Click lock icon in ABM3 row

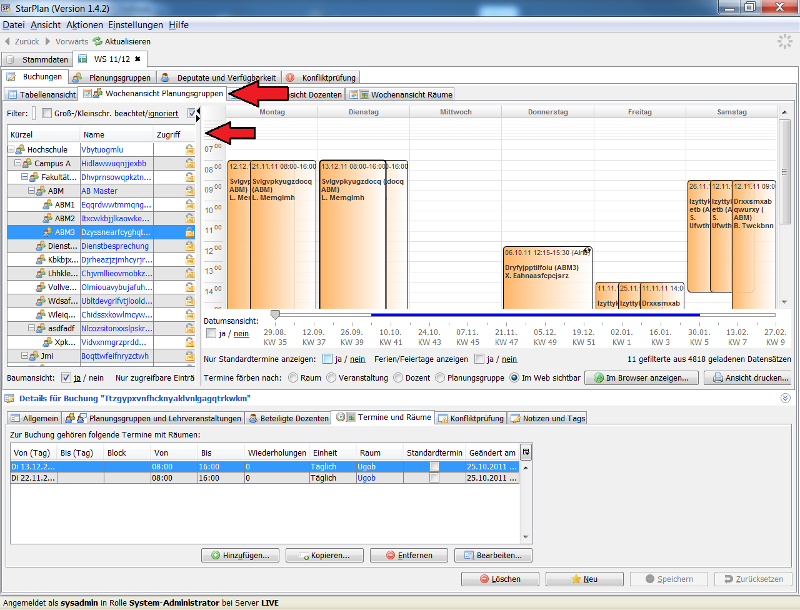[x=190, y=232]
